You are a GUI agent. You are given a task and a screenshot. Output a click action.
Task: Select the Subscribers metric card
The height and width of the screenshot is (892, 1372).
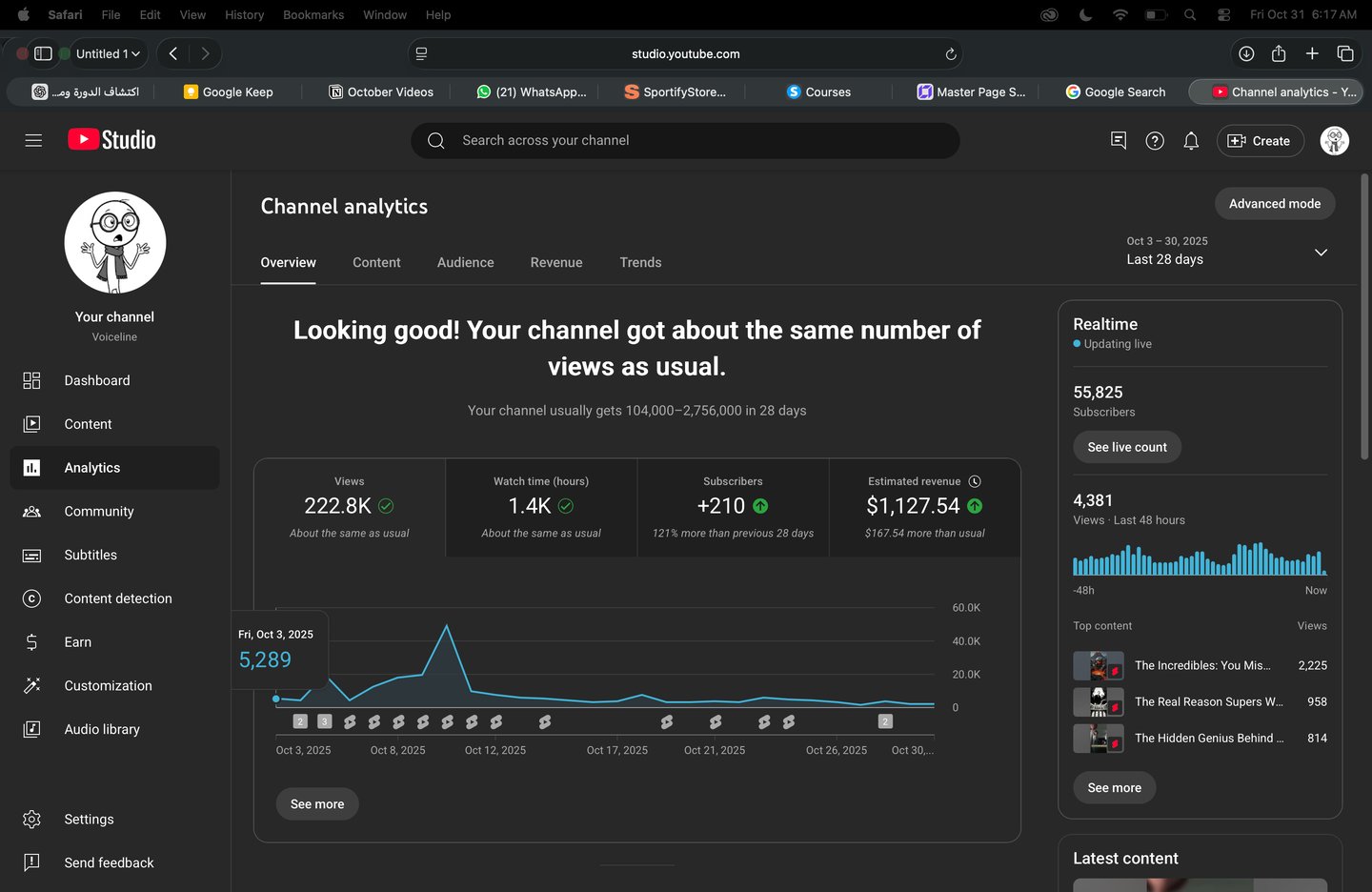tap(733, 508)
